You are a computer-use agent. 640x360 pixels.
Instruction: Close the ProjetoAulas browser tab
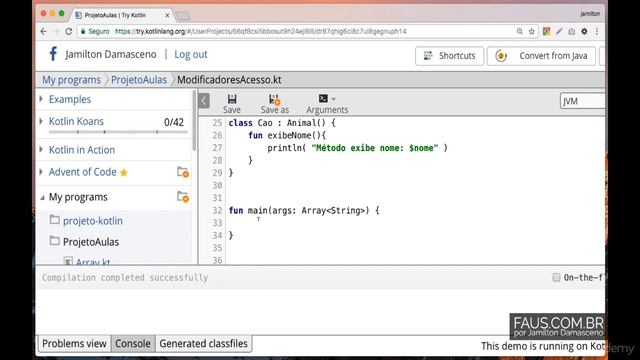[x=167, y=15]
